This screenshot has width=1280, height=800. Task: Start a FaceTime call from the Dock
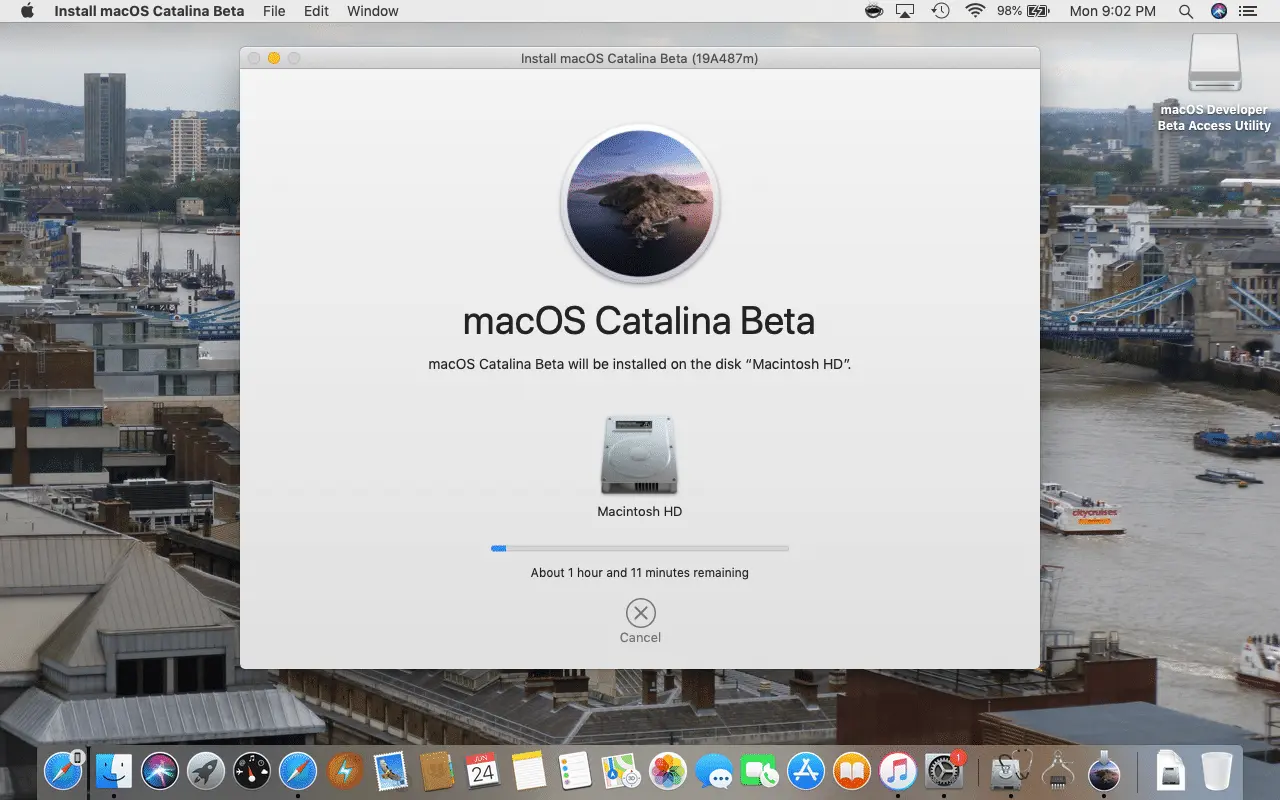pyautogui.click(x=761, y=770)
